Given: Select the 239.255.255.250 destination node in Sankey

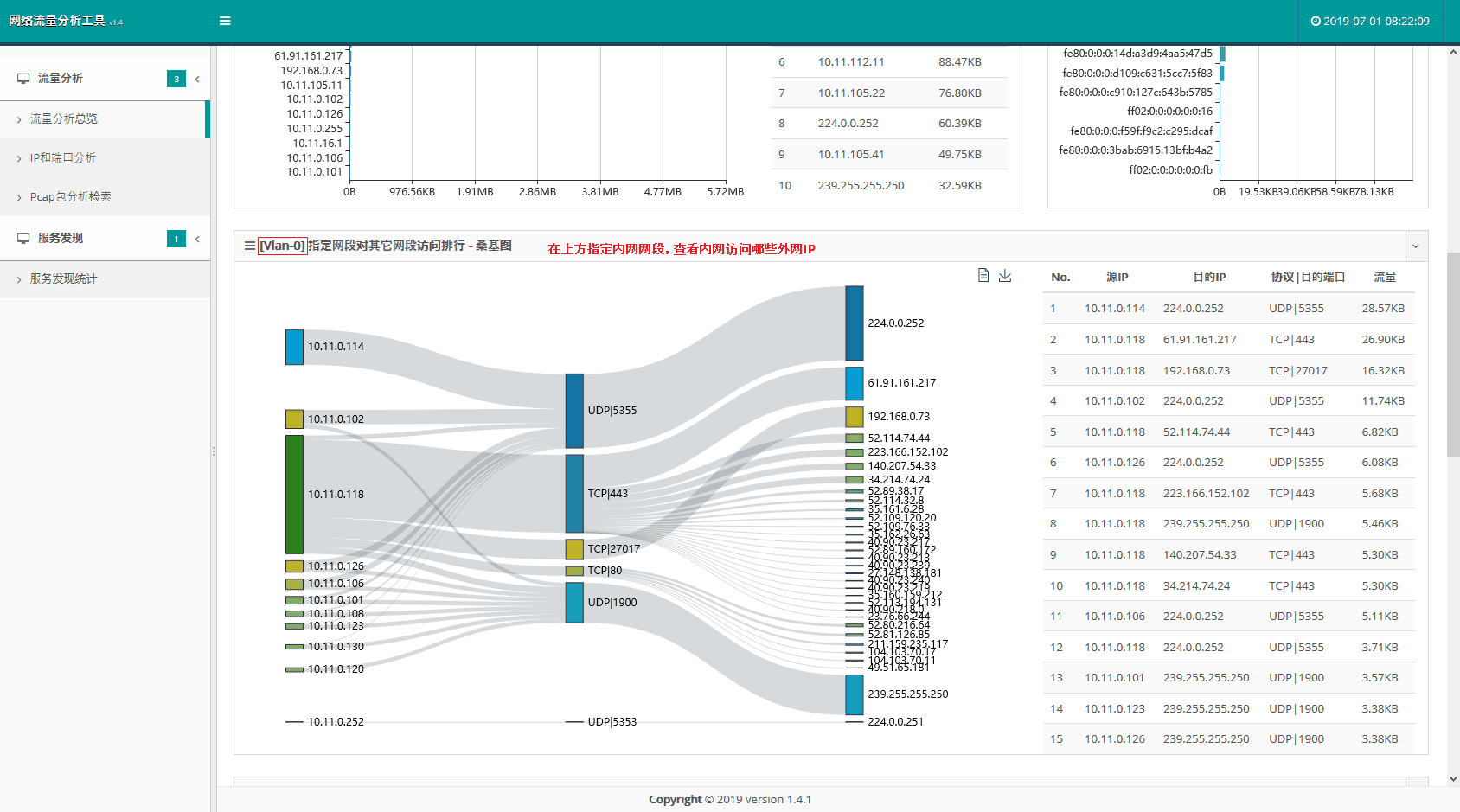Looking at the screenshot, I should pos(854,694).
